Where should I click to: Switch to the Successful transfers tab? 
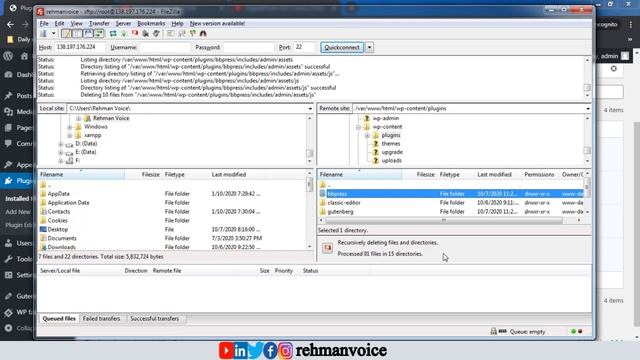click(154, 319)
